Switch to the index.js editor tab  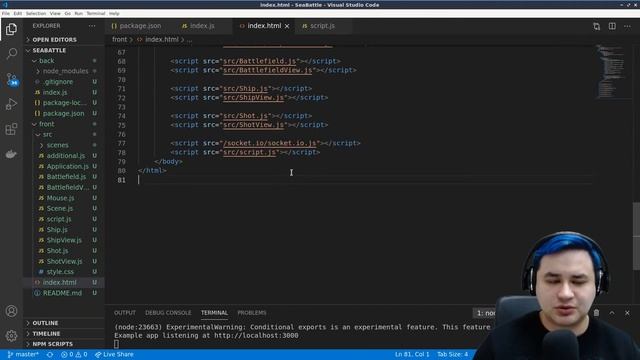point(202,26)
